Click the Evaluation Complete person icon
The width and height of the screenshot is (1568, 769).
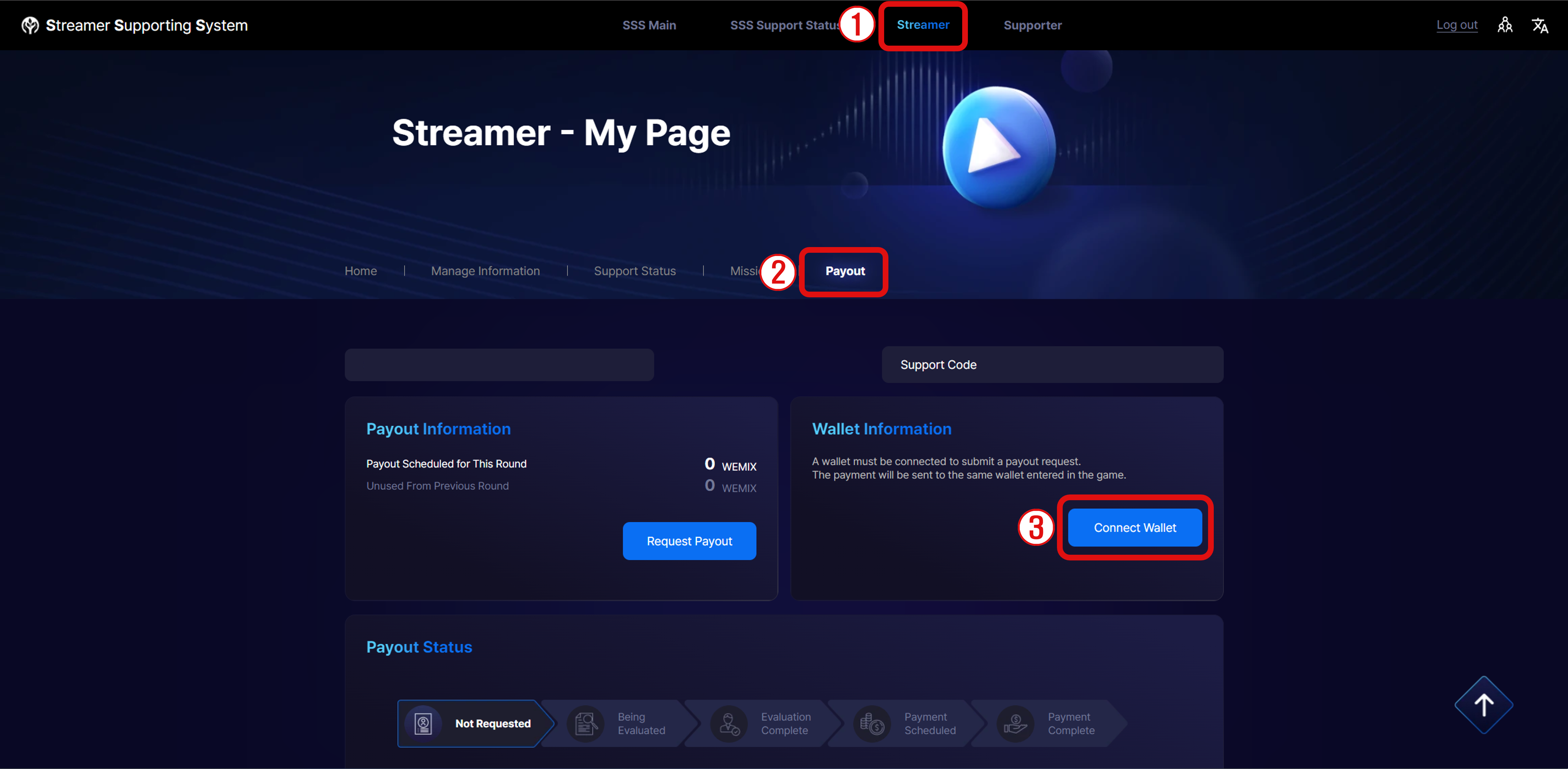click(x=729, y=723)
